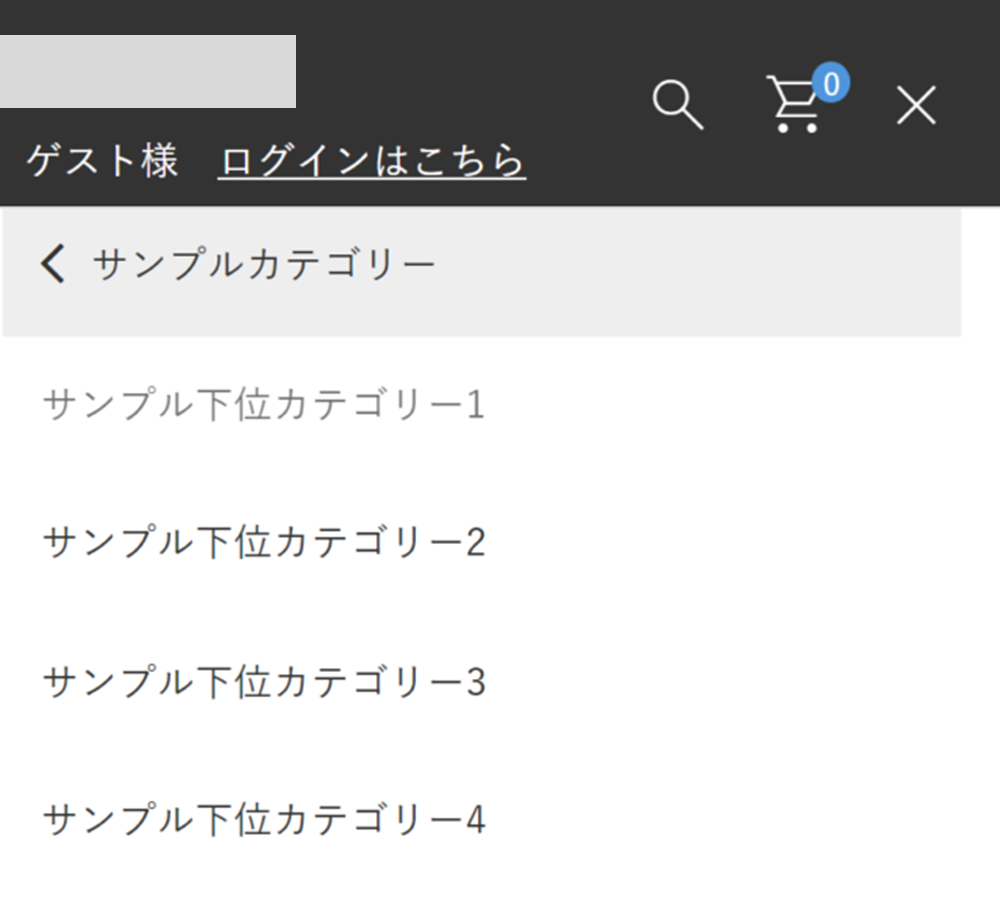
Task: Click the grayed-out first subcategory entry
Action: [x=264, y=405]
